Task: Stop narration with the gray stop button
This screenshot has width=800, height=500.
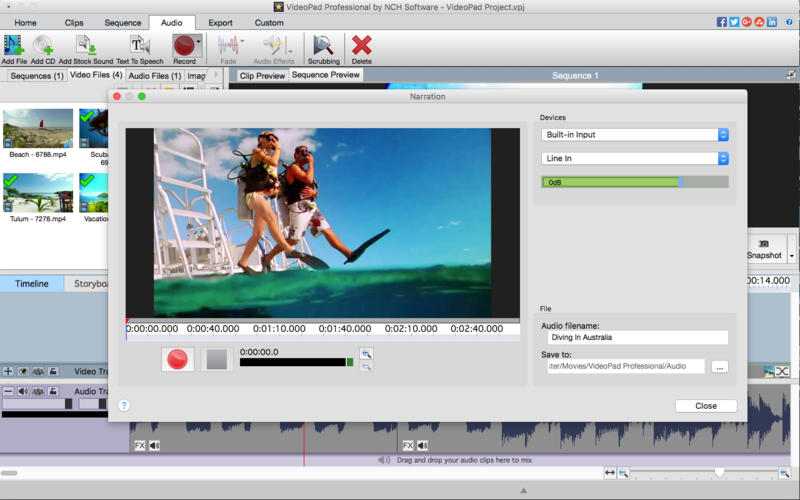Action: coord(217,359)
